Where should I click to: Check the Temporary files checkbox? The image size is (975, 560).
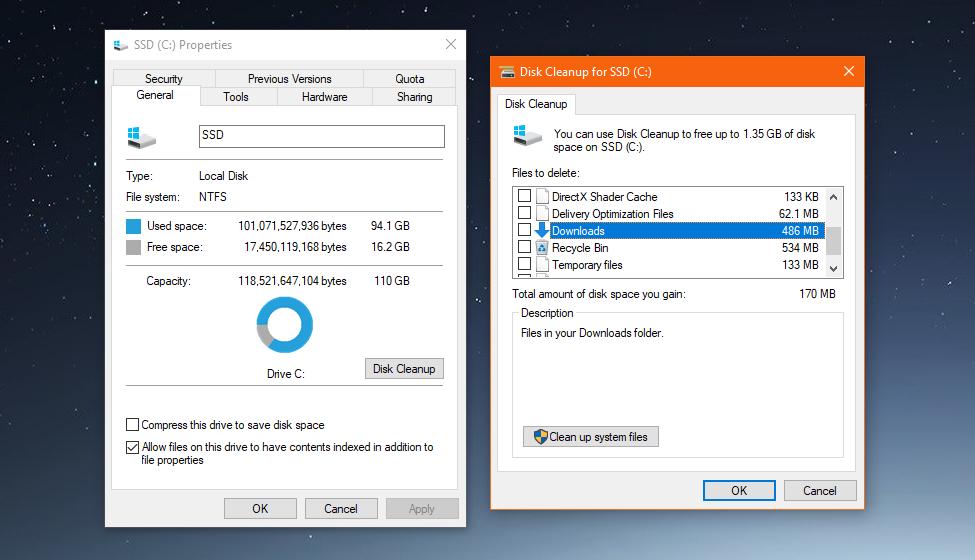(x=524, y=264)
